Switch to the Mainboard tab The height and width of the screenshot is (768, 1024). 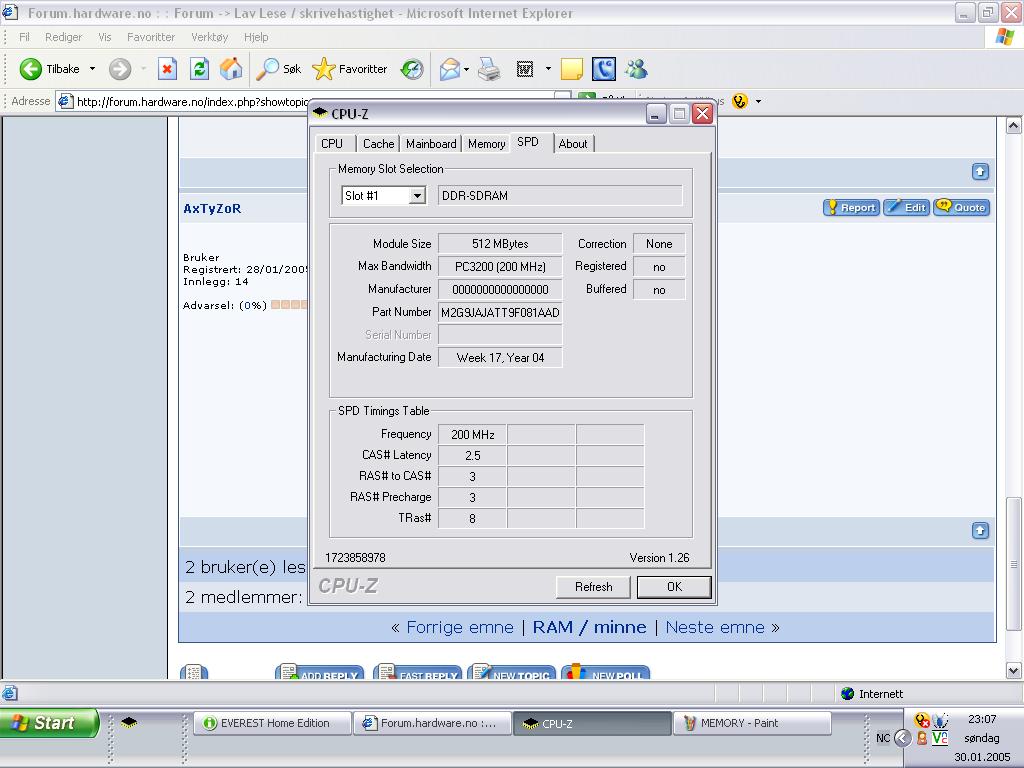tap(431, 144)
